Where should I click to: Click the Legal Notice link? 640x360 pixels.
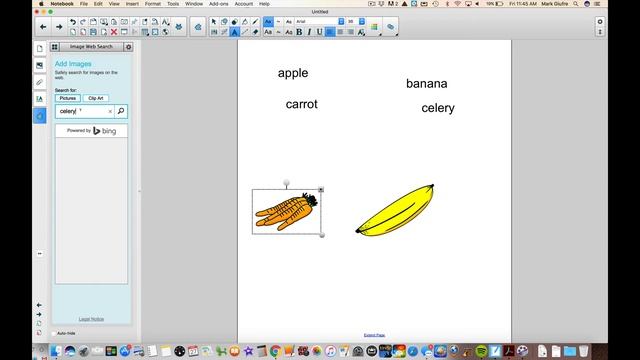click(x=91, y=319)
